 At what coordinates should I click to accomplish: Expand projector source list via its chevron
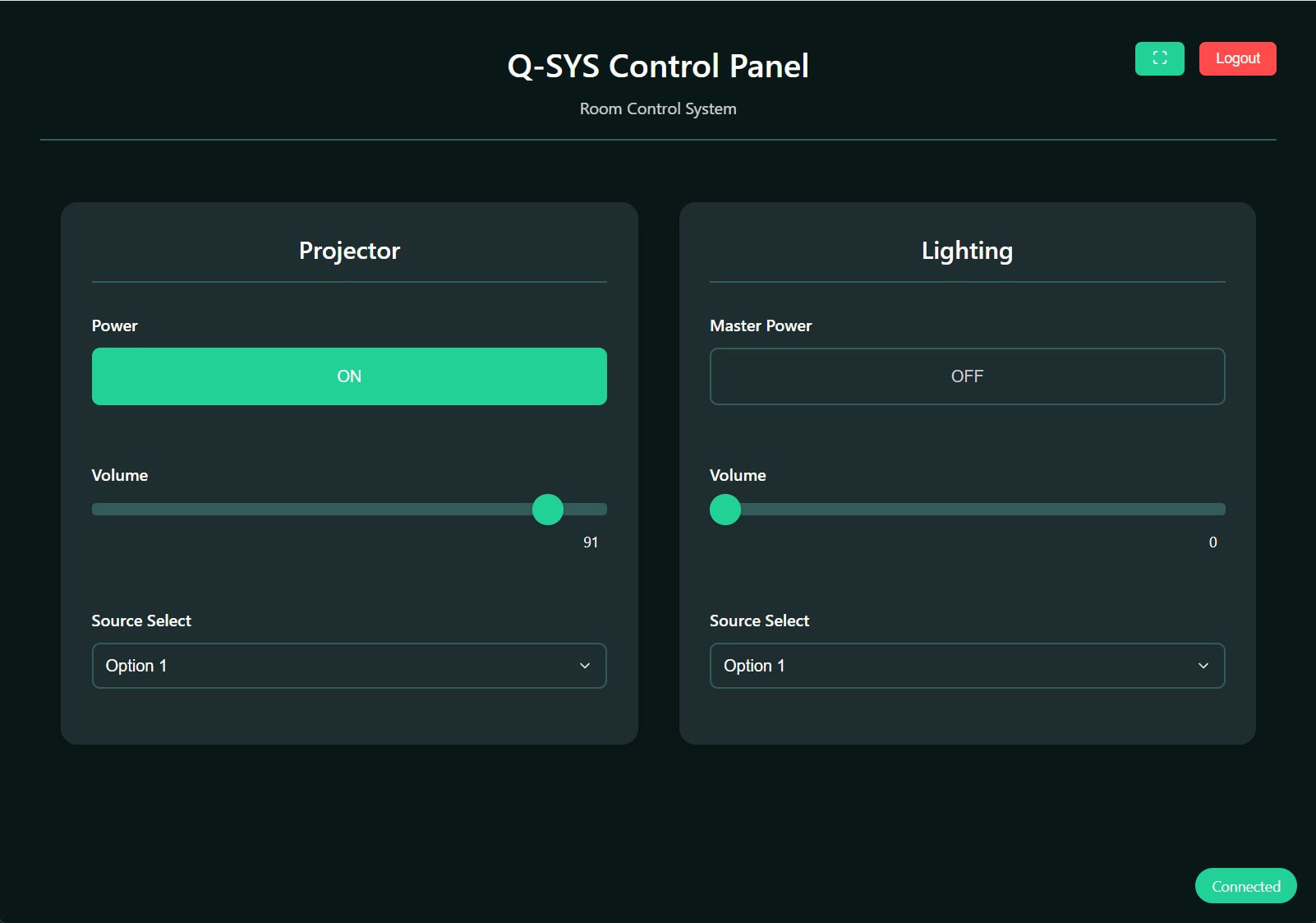pos(585,666)
